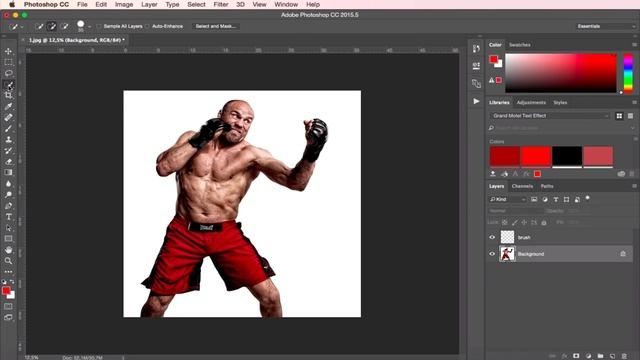
Task: Switch library to list view
Action: click(630, 116)
